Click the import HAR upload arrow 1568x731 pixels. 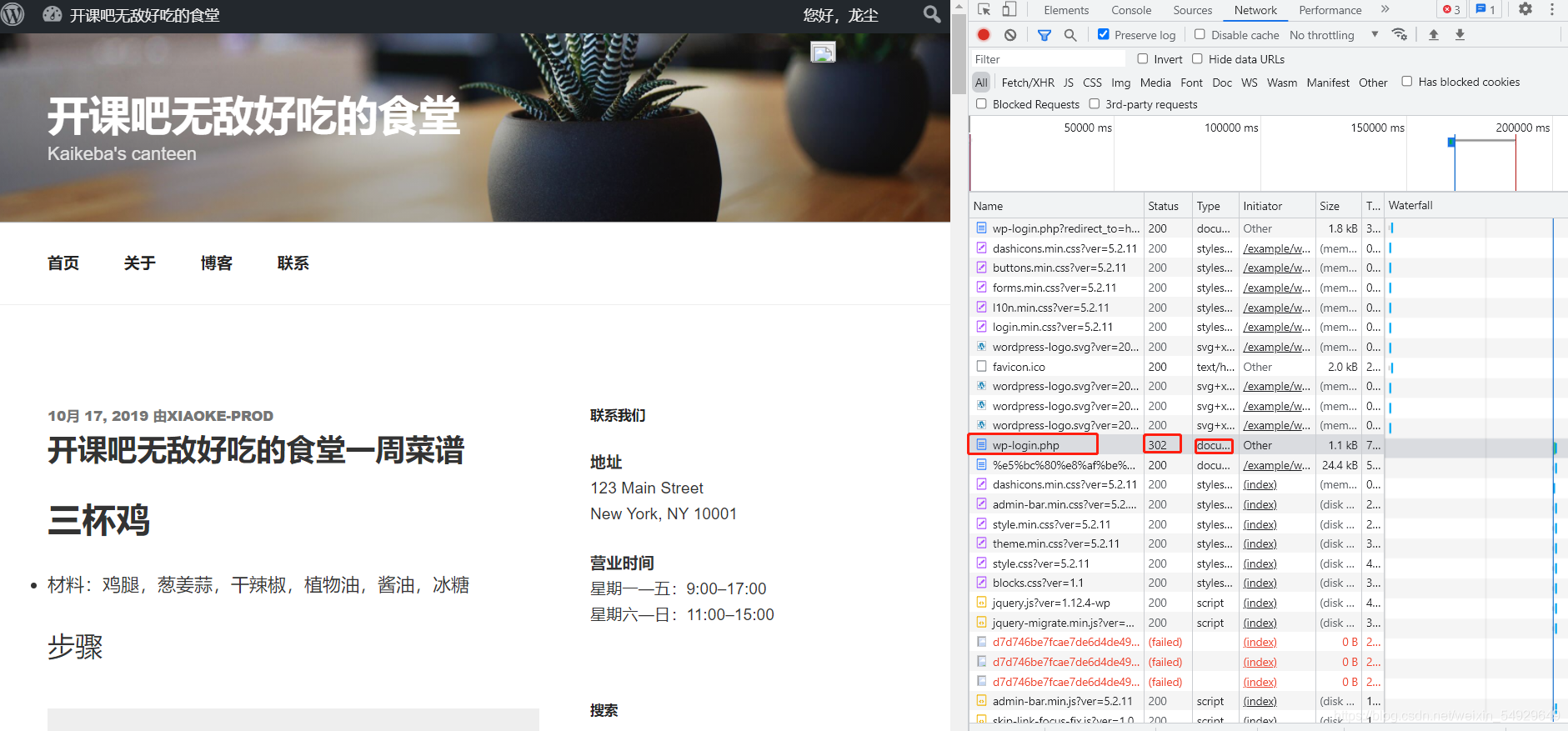click(x=1434, y=34)
